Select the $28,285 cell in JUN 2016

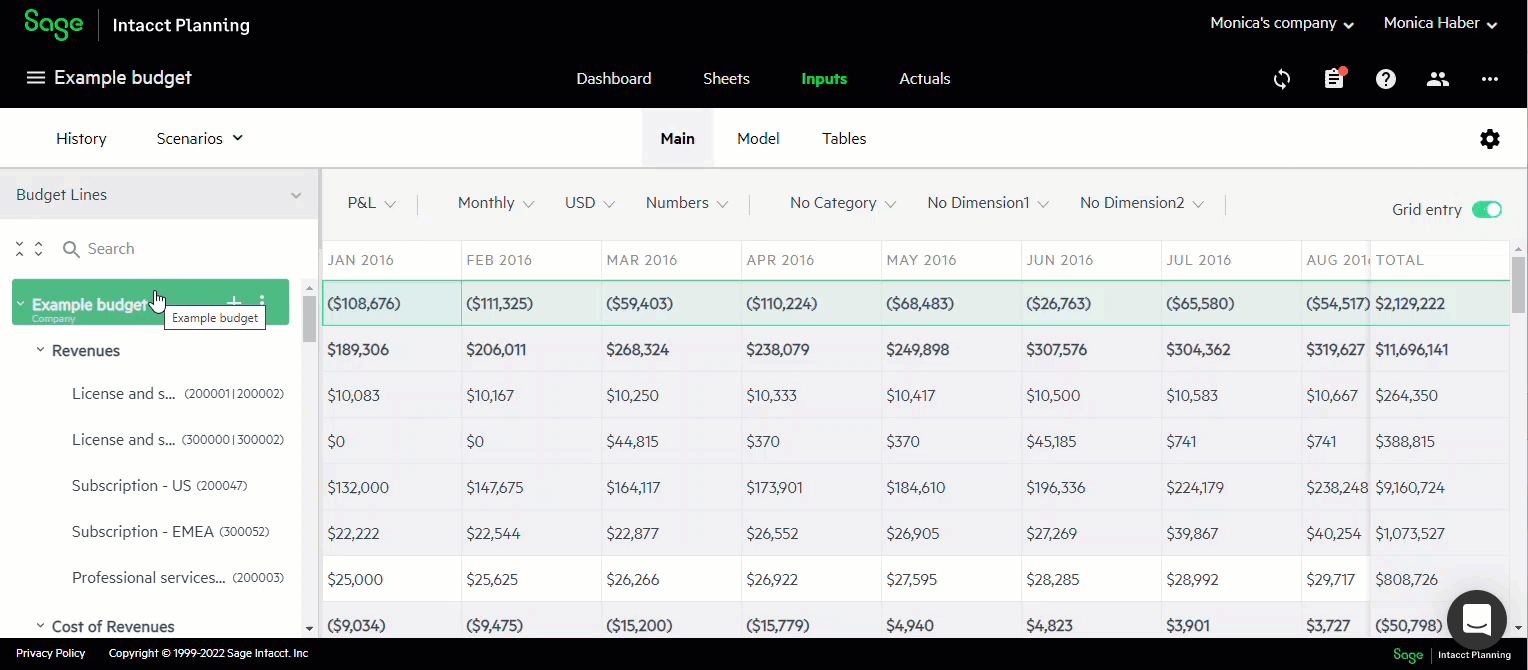pos(1091,579)
